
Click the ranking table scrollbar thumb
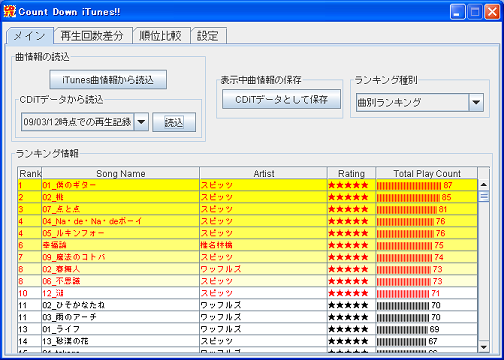tap(484, 196)
